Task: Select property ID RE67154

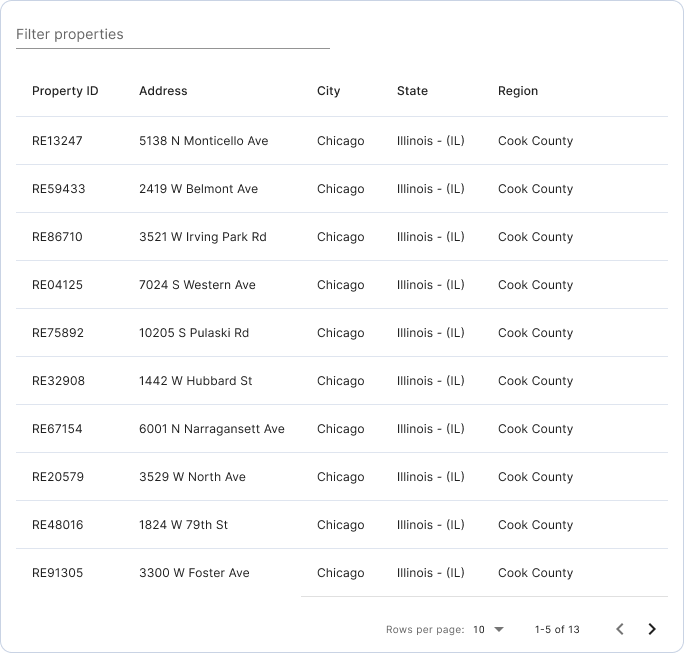Action: pos(57,429)
